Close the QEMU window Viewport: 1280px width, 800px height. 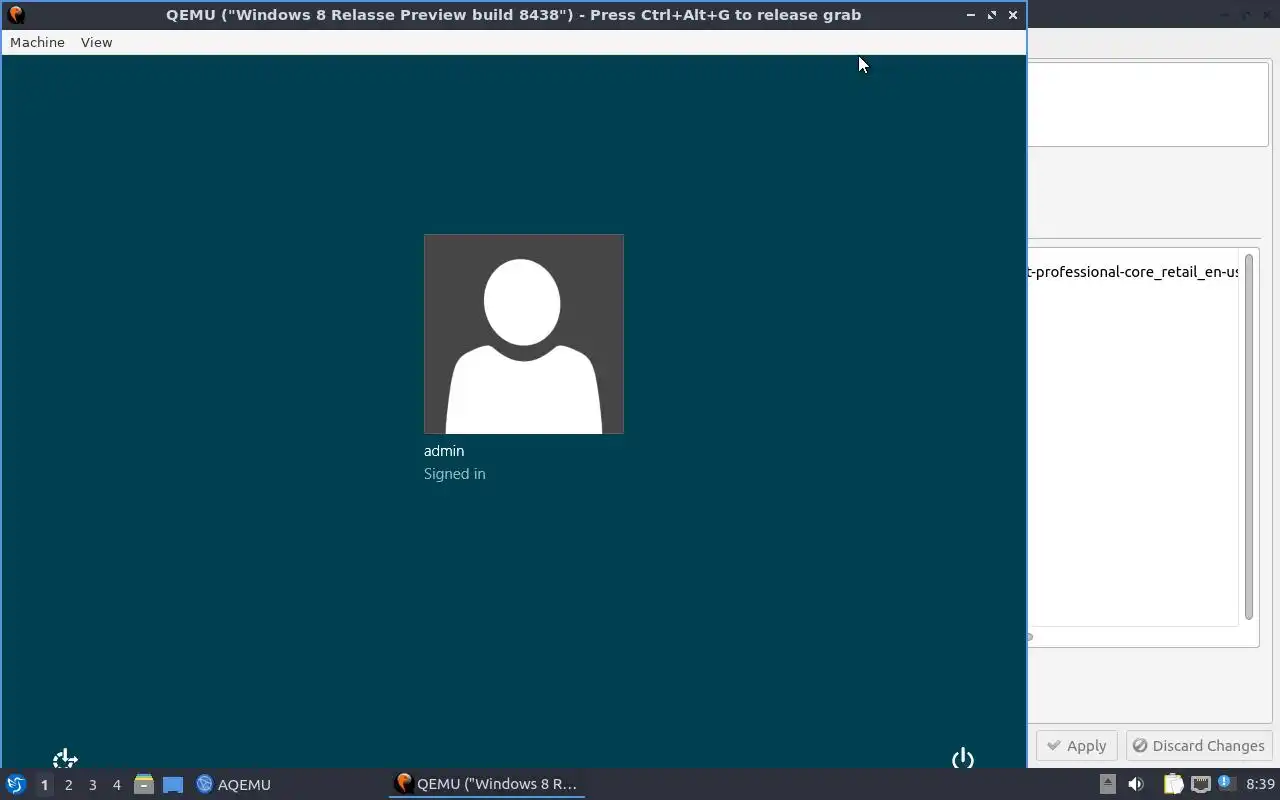[1013, 15]
